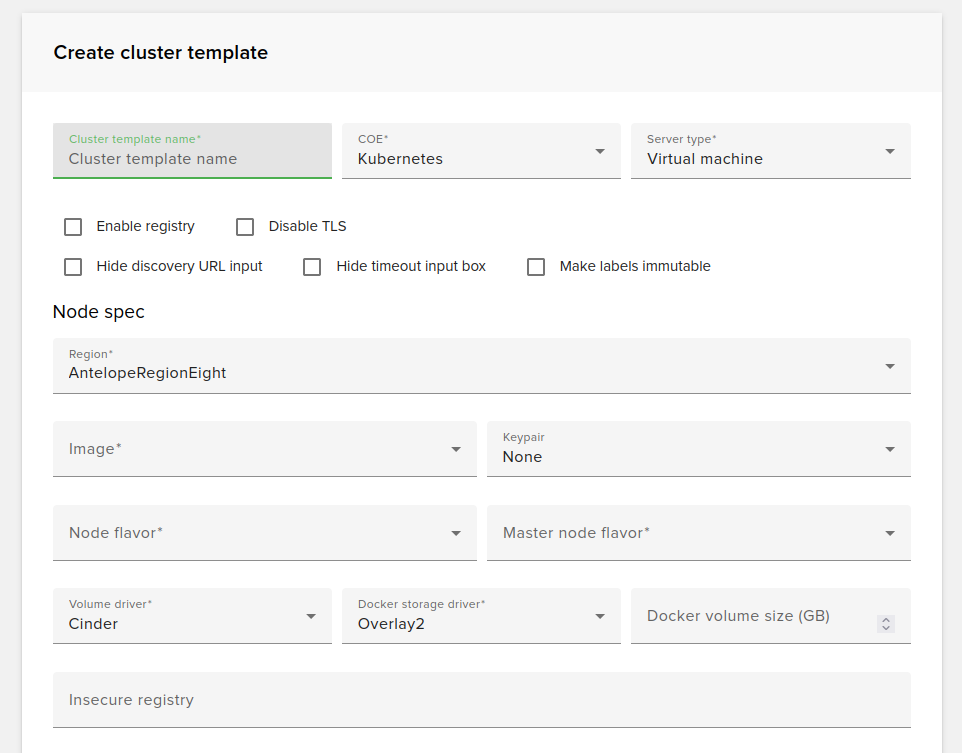Open the Docker storage driver dropdown
962x753 pixels.
tap(481, 616)
